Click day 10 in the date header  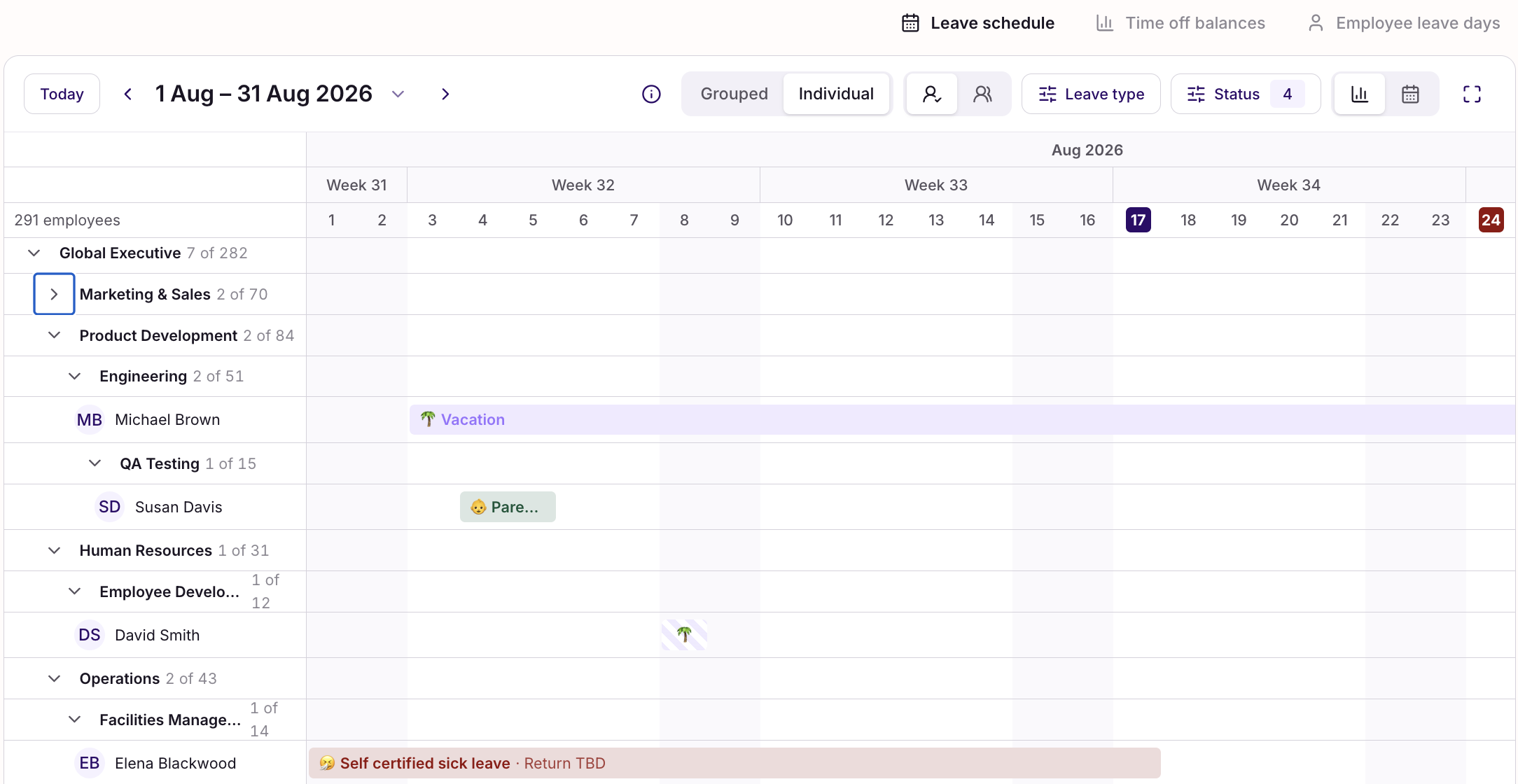pos(785,220)
